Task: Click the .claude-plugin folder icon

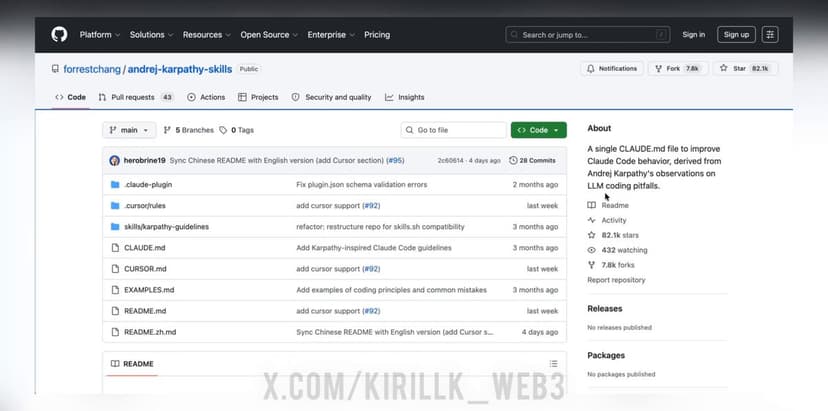Action: coord(115,185)
